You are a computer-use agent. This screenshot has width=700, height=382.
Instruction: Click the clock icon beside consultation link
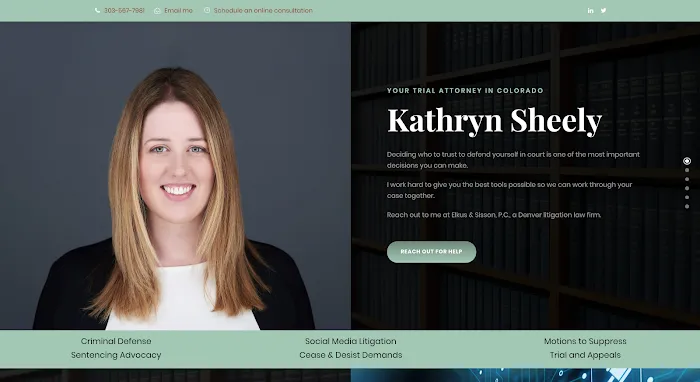207,10
